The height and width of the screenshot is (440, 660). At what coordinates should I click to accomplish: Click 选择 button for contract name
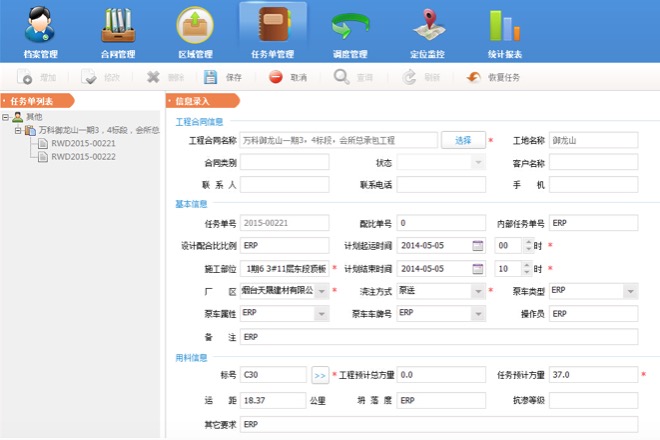[463, 140]
